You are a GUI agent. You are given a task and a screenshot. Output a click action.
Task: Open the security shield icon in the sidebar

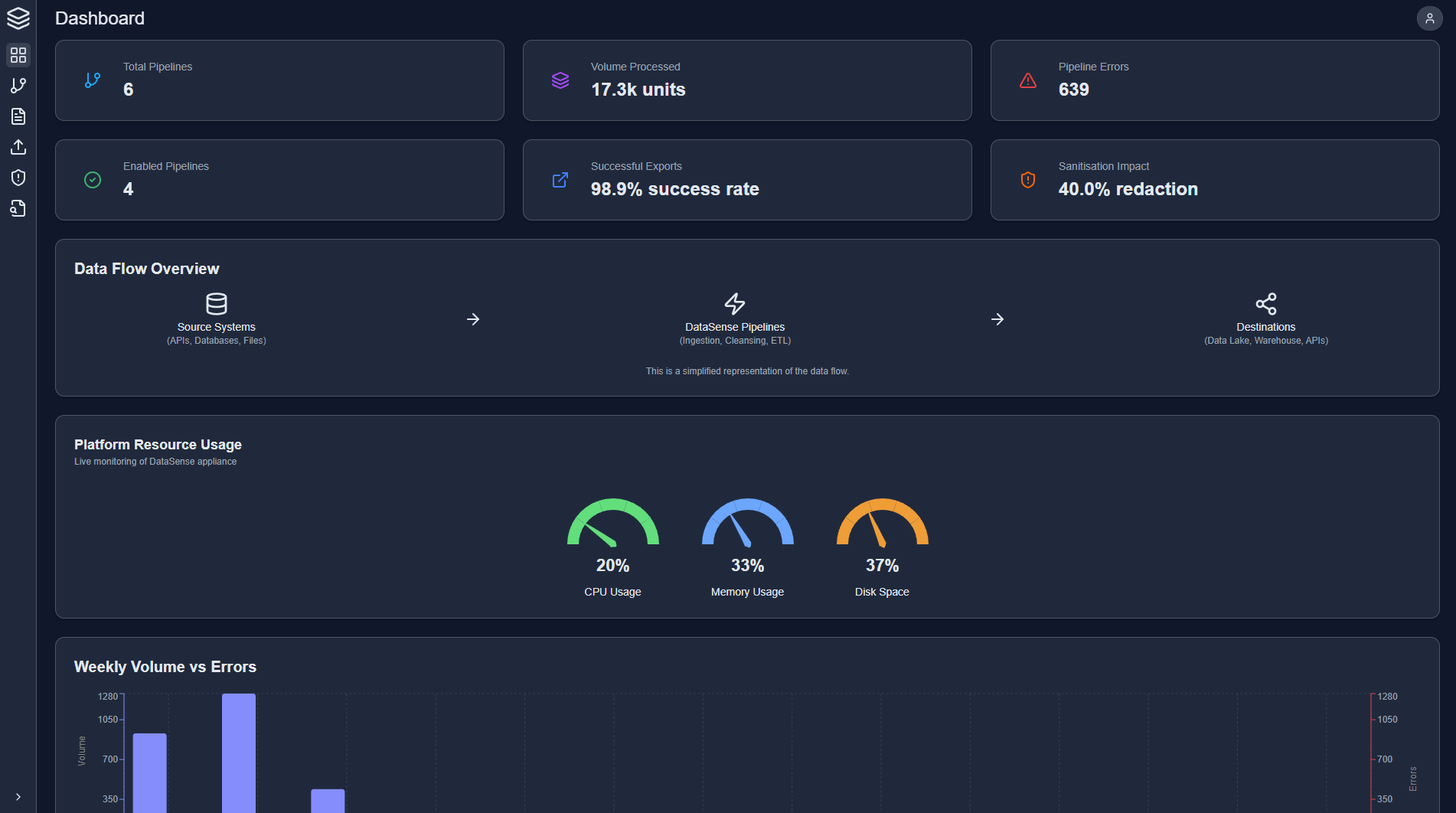tap(18, 178)
